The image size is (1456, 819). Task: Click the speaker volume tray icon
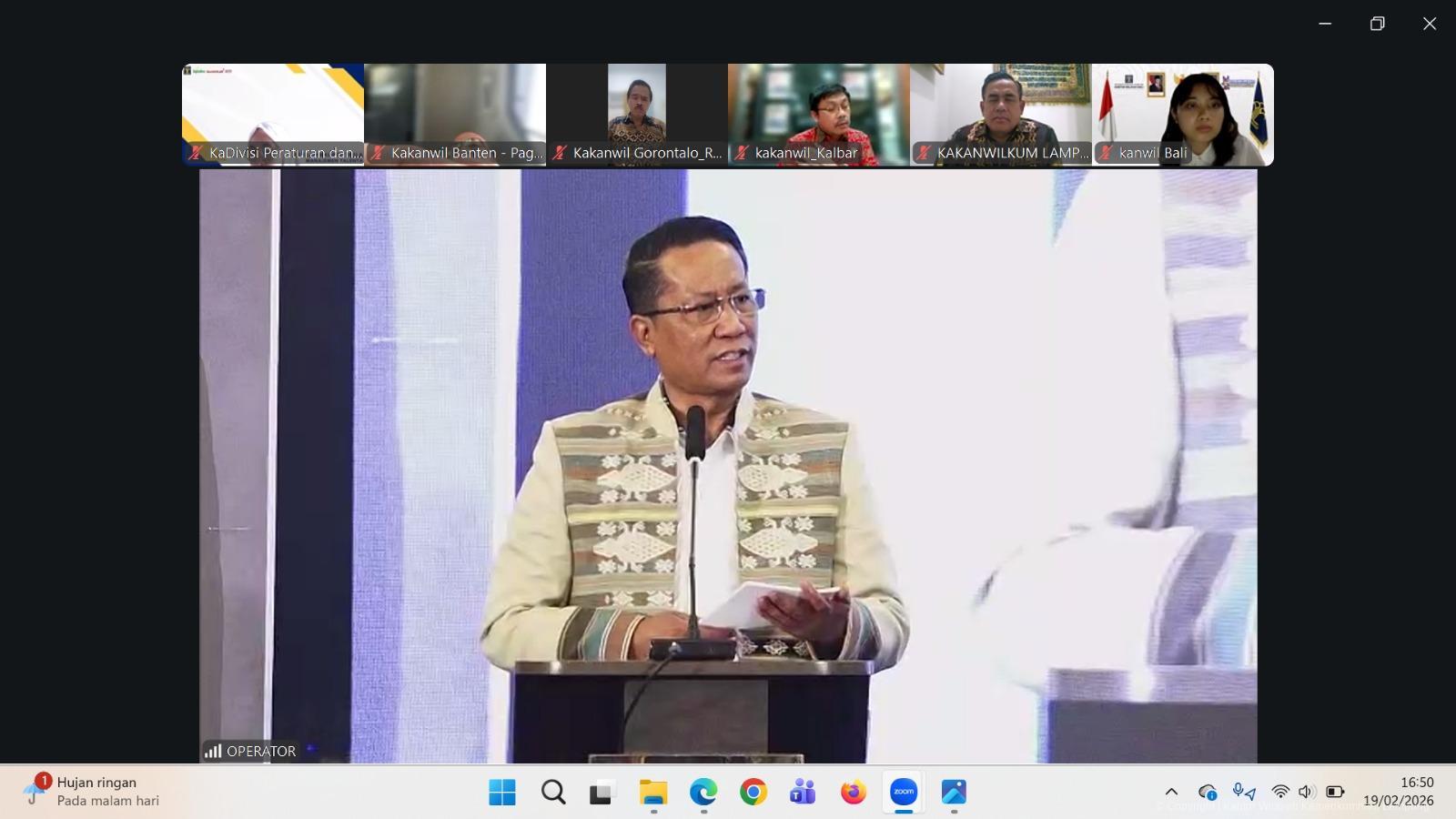1307,792
